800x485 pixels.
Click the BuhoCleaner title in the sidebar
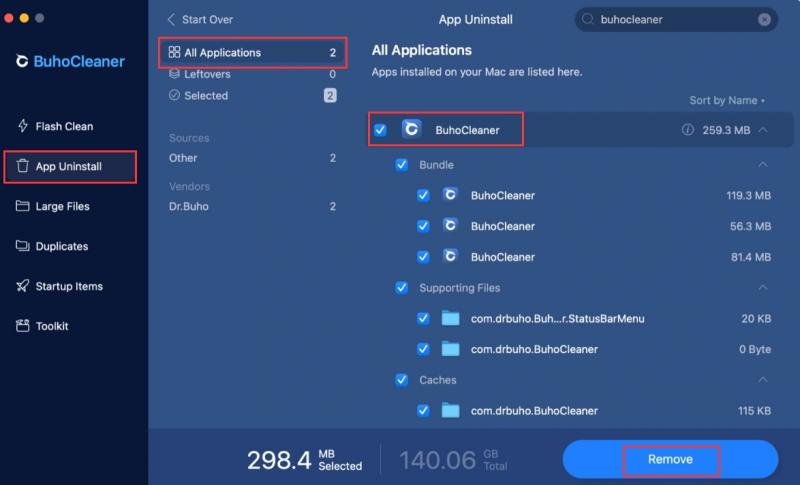(x=79, y=61)
